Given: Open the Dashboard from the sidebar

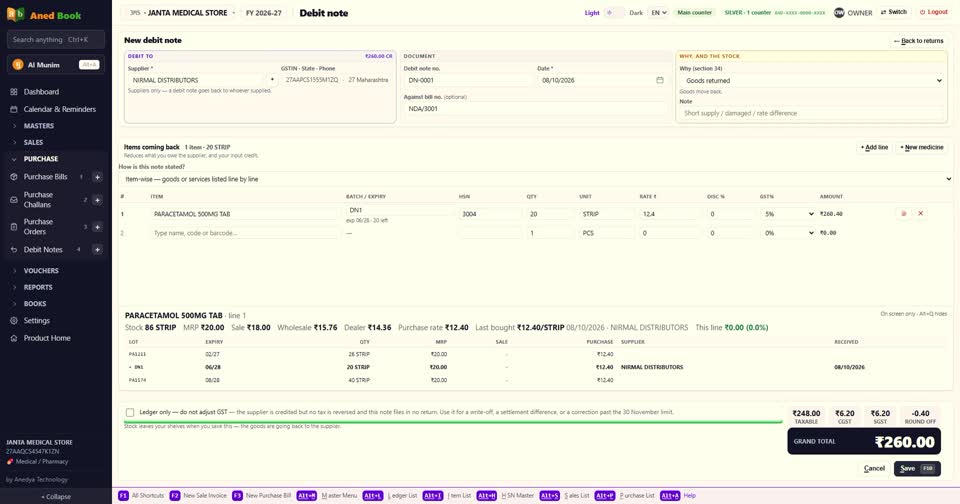Looking at the screenshot, I should pos(41,92).
